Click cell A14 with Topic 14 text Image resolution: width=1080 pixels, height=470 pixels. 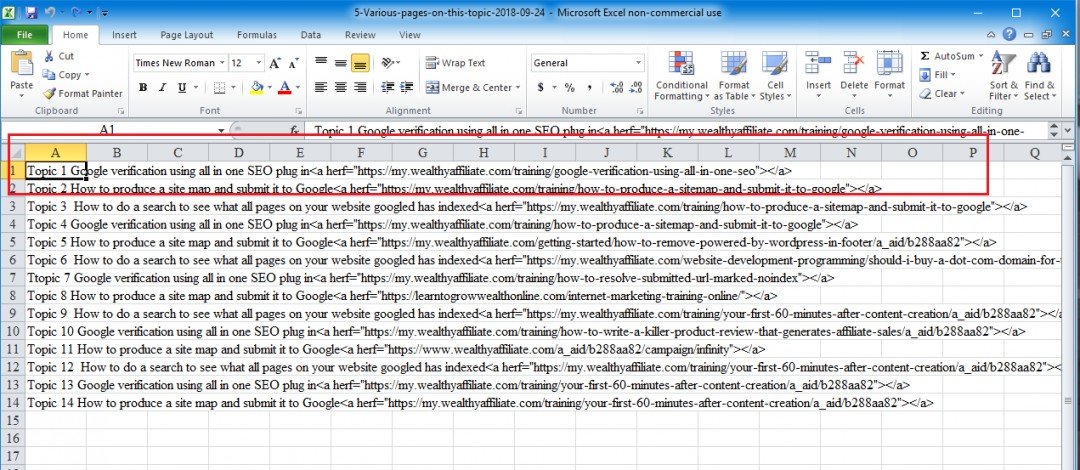(x=56, y=402)
